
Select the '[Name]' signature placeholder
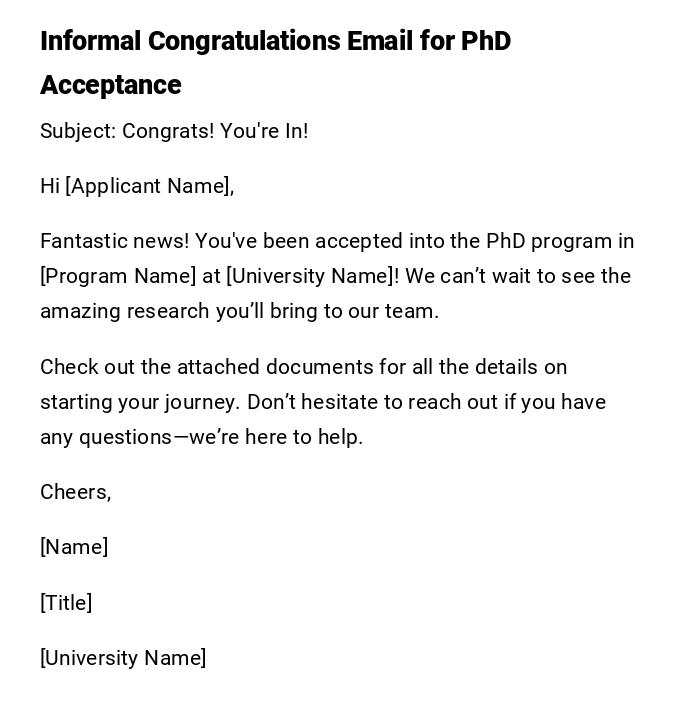coord(74,547)
